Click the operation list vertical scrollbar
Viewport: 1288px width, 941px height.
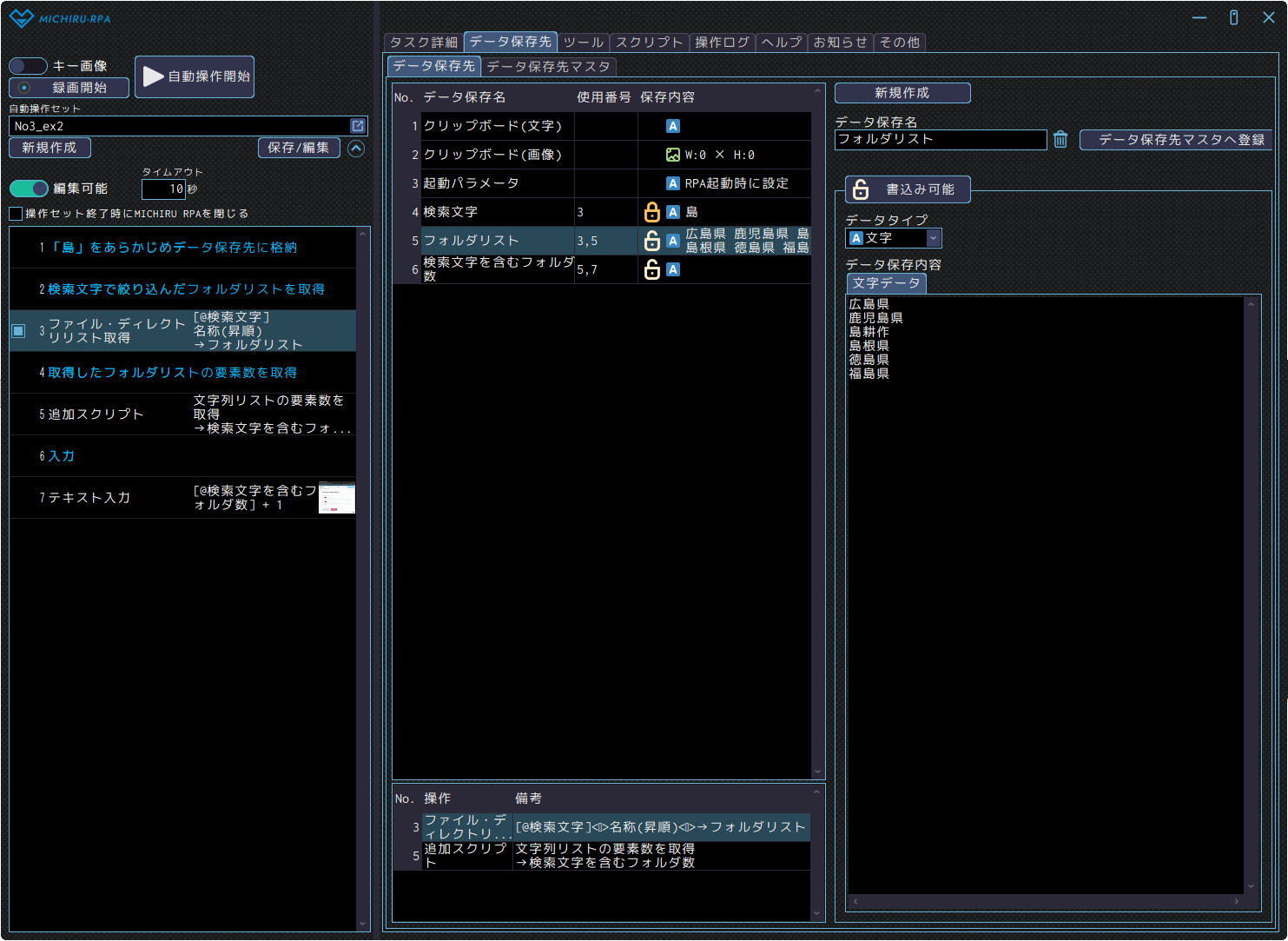click(363, 573)
